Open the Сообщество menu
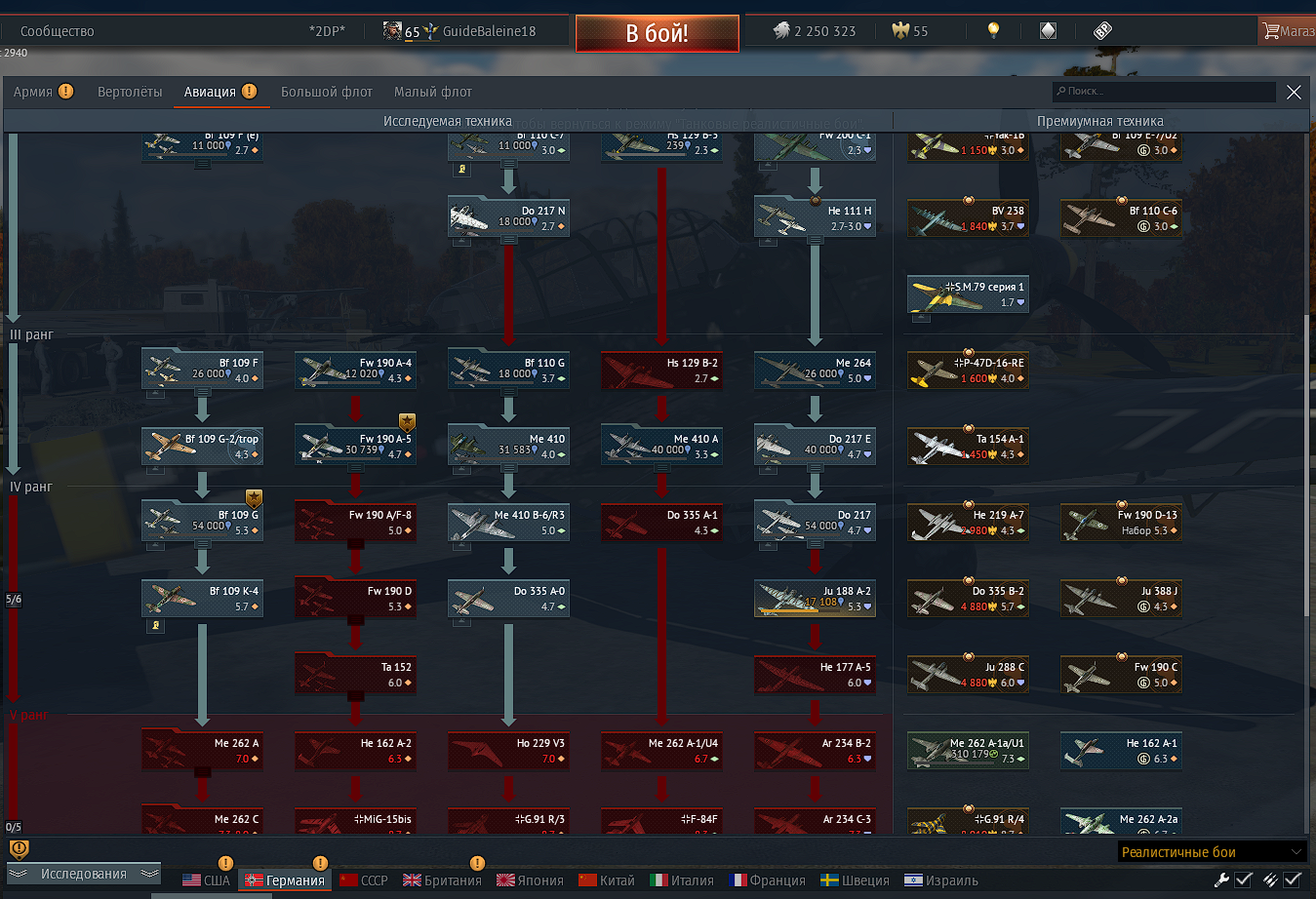 pos(58,31)
